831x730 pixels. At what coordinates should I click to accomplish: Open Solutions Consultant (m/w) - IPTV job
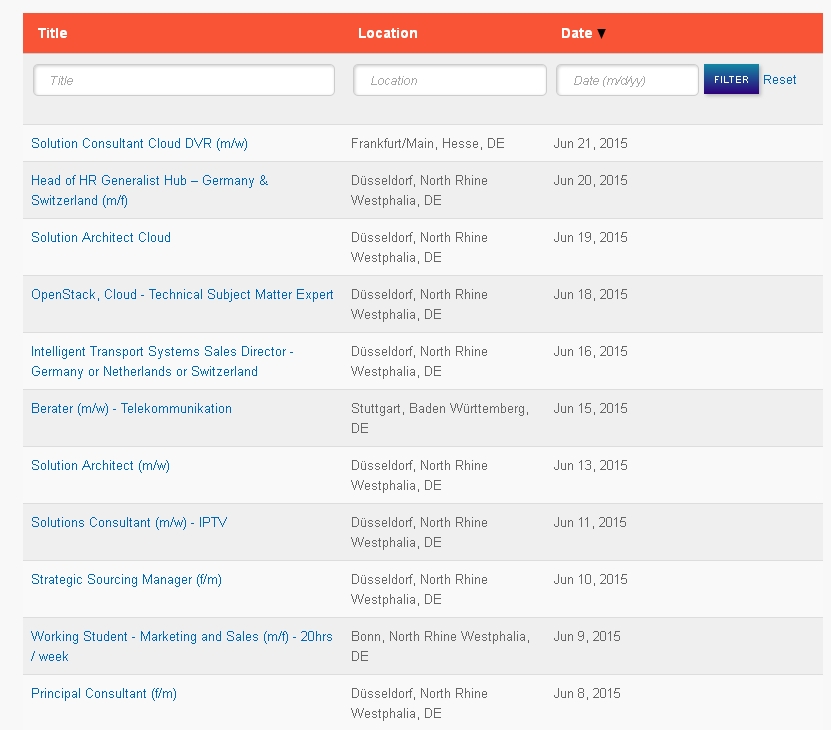pyautogui.click(x=129, y=523)
